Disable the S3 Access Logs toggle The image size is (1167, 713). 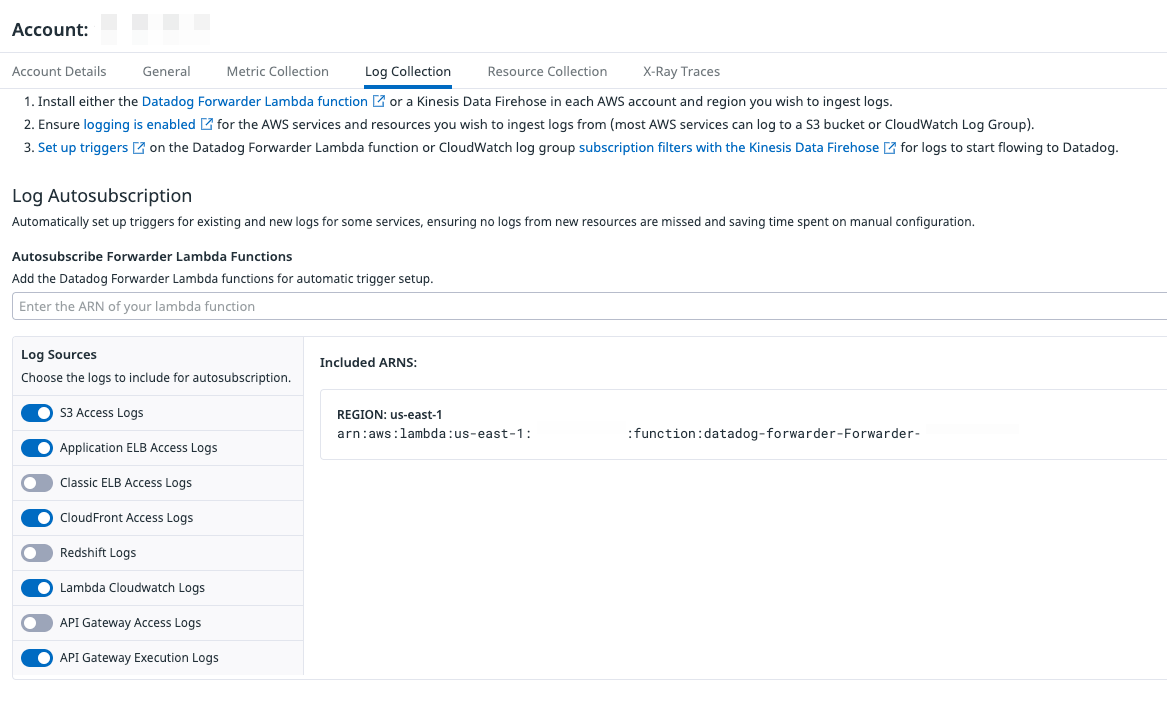[x=36, y=413]
